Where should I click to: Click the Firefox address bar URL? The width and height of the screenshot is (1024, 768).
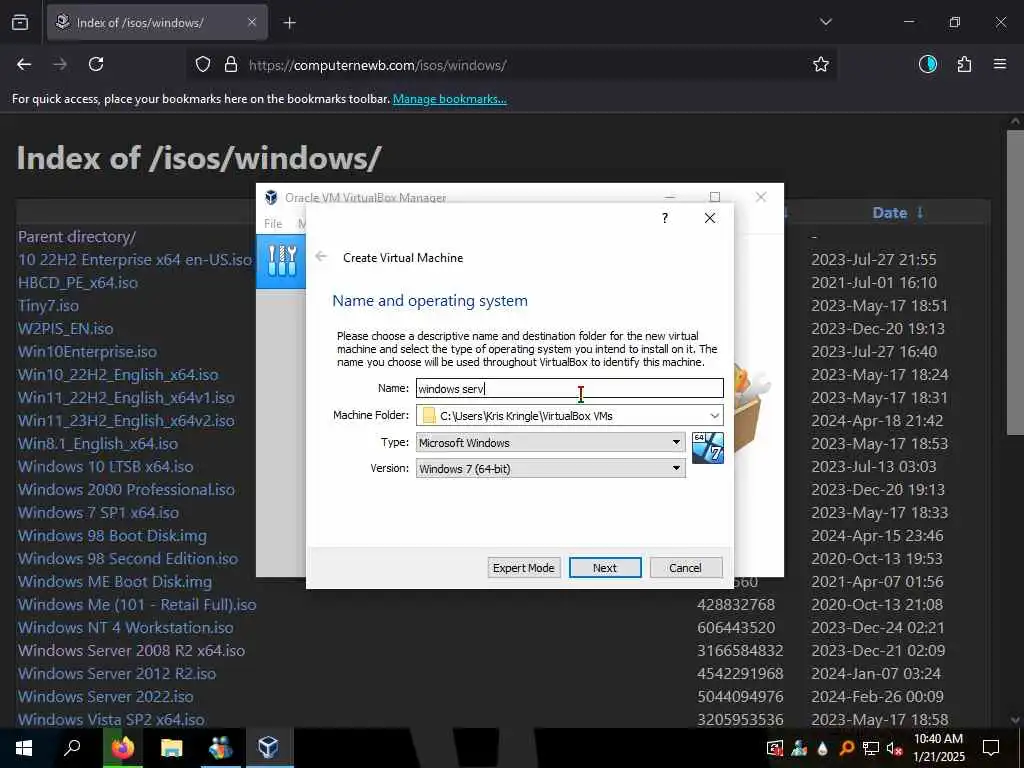tap(377, 65)
